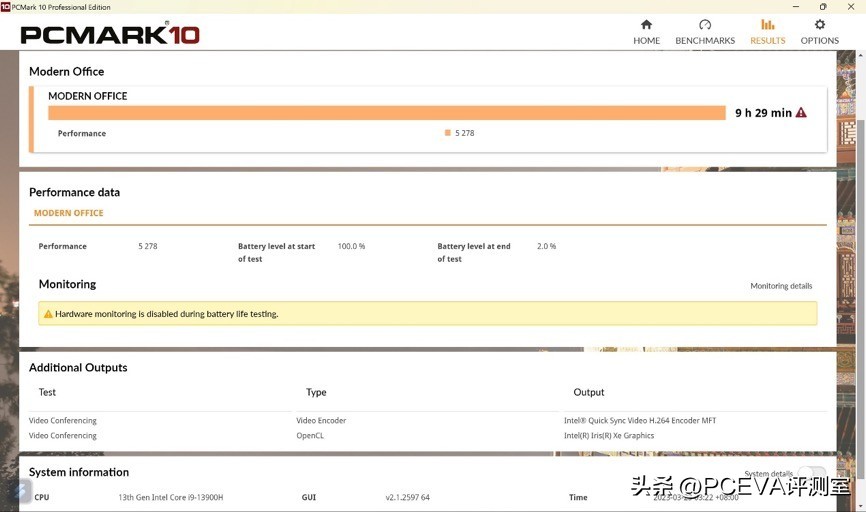Click the PCMARK 10 logo

pos(110,34)
